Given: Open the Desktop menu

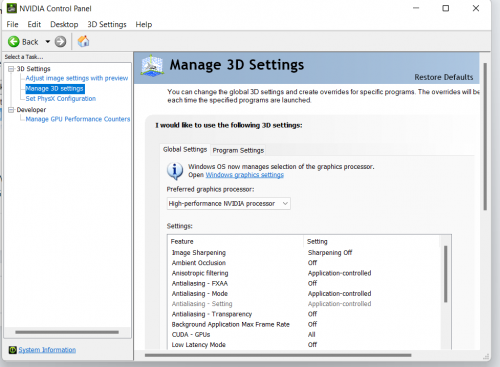Looking at the screenshot, I should point(64,24).
